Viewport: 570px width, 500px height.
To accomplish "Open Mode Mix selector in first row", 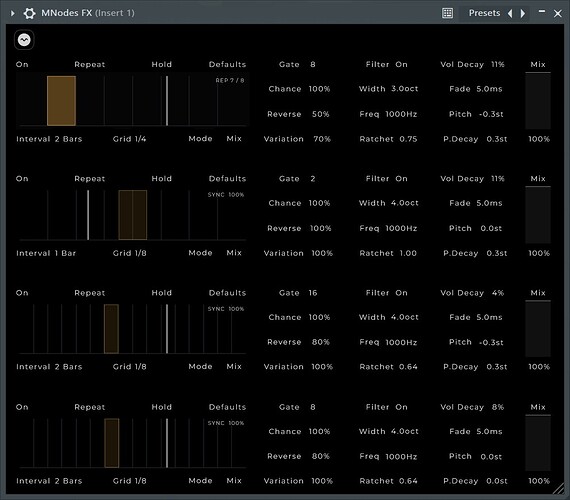I will pos(215,139).
